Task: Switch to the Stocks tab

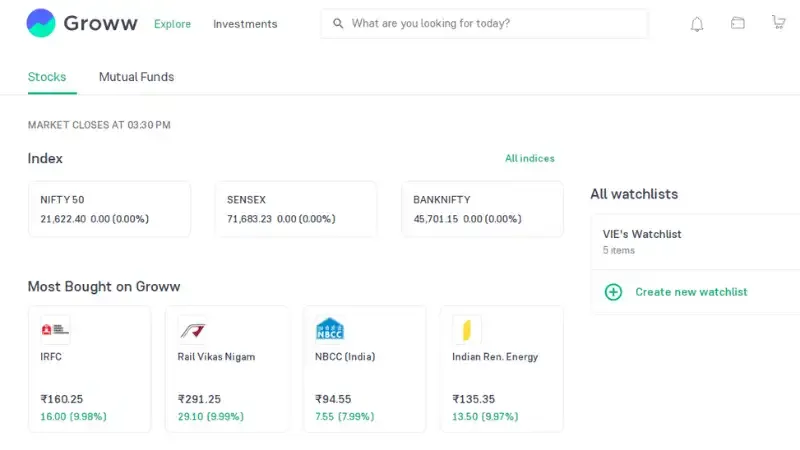Action: coord(47,77)
